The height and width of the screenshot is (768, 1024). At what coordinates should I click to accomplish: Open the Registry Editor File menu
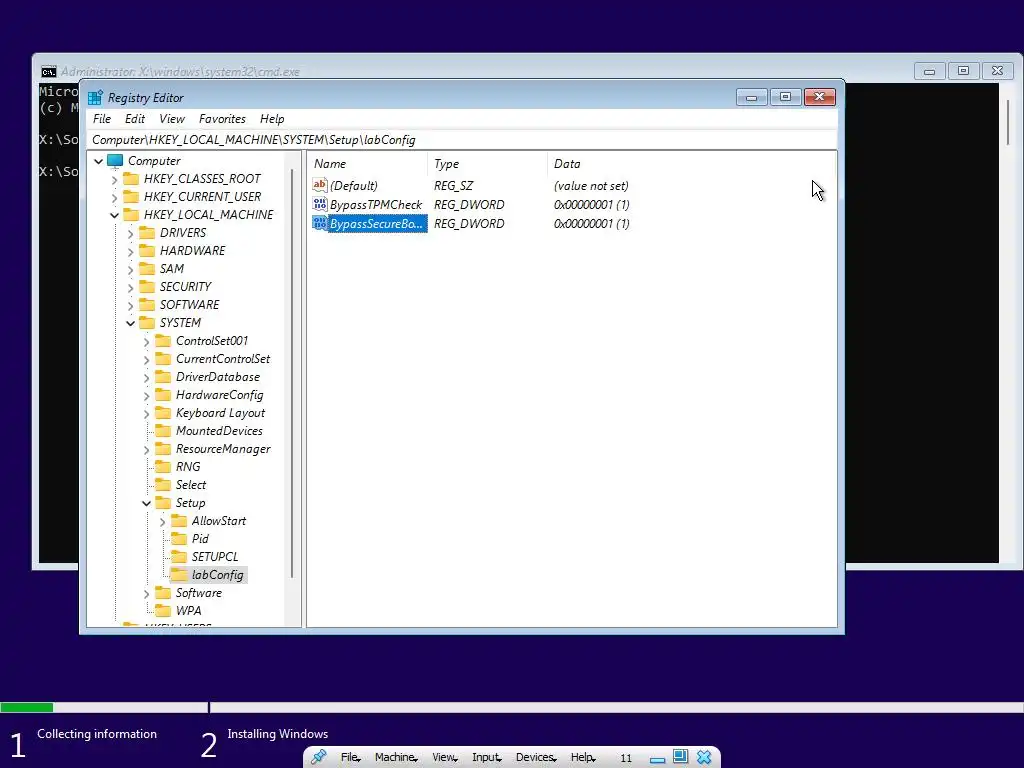pos(102,119)
